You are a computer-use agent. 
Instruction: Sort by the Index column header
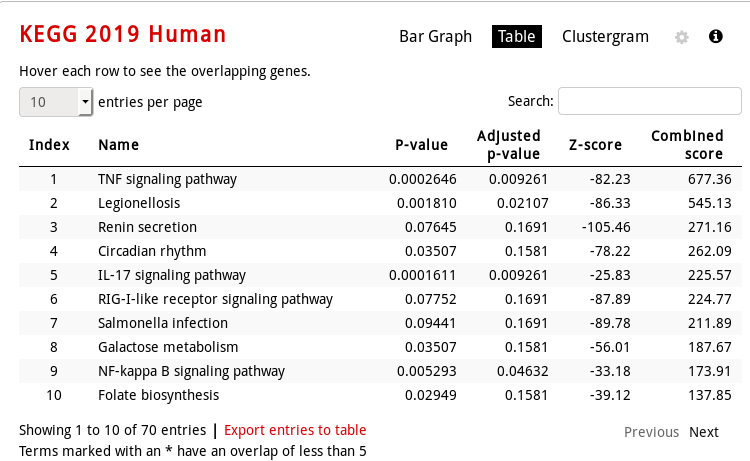pos(49,145)
